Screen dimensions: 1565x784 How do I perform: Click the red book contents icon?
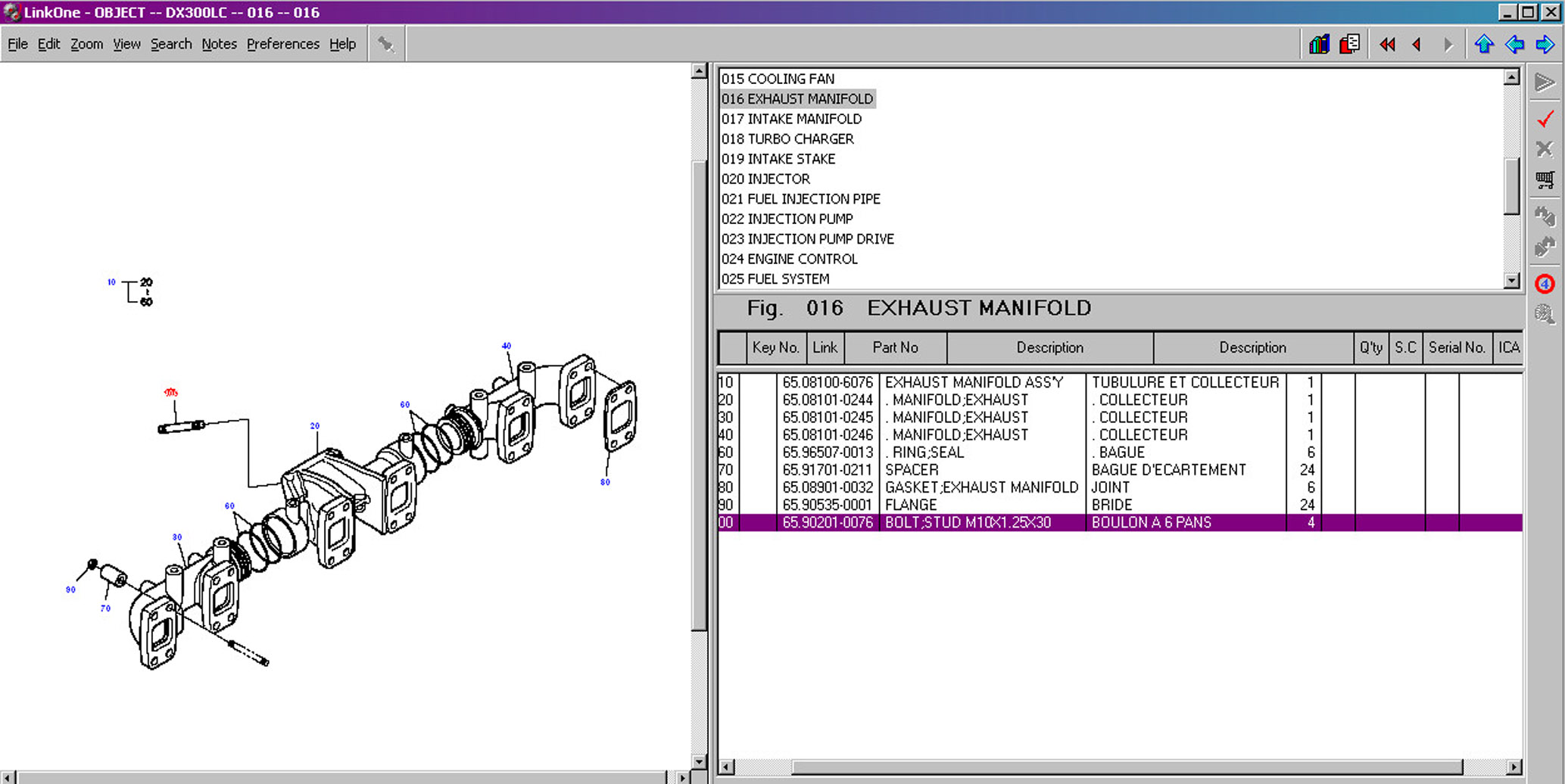[x=1349, y=45]
